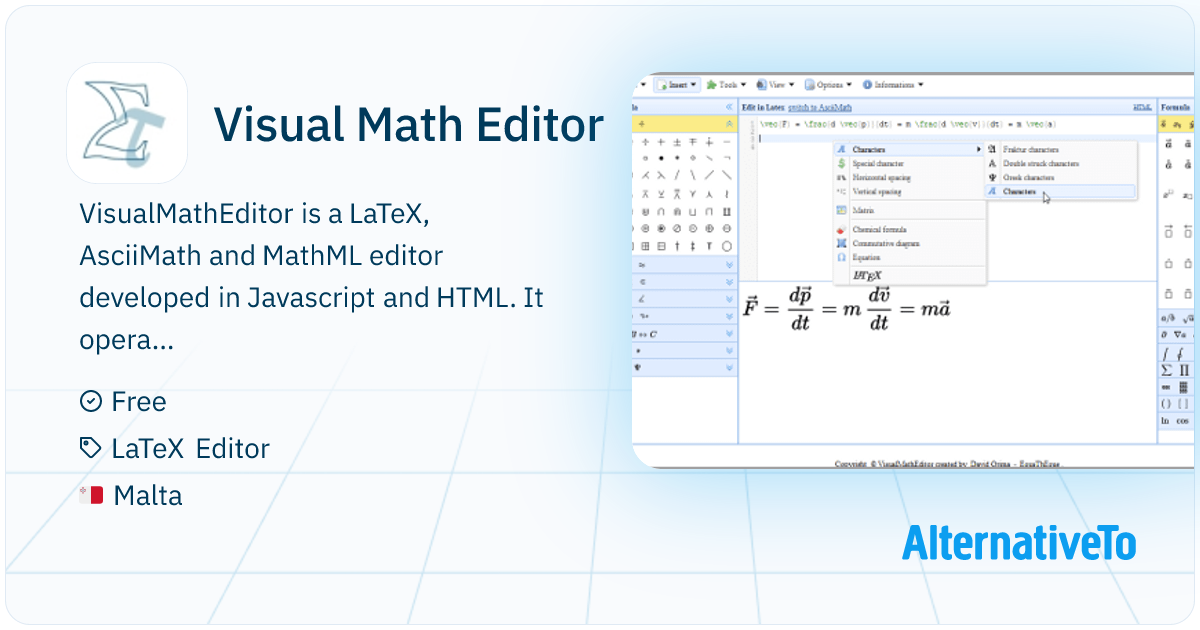Click the HTML link in the editor header

pyautogui.click(x=1141, y=106)
